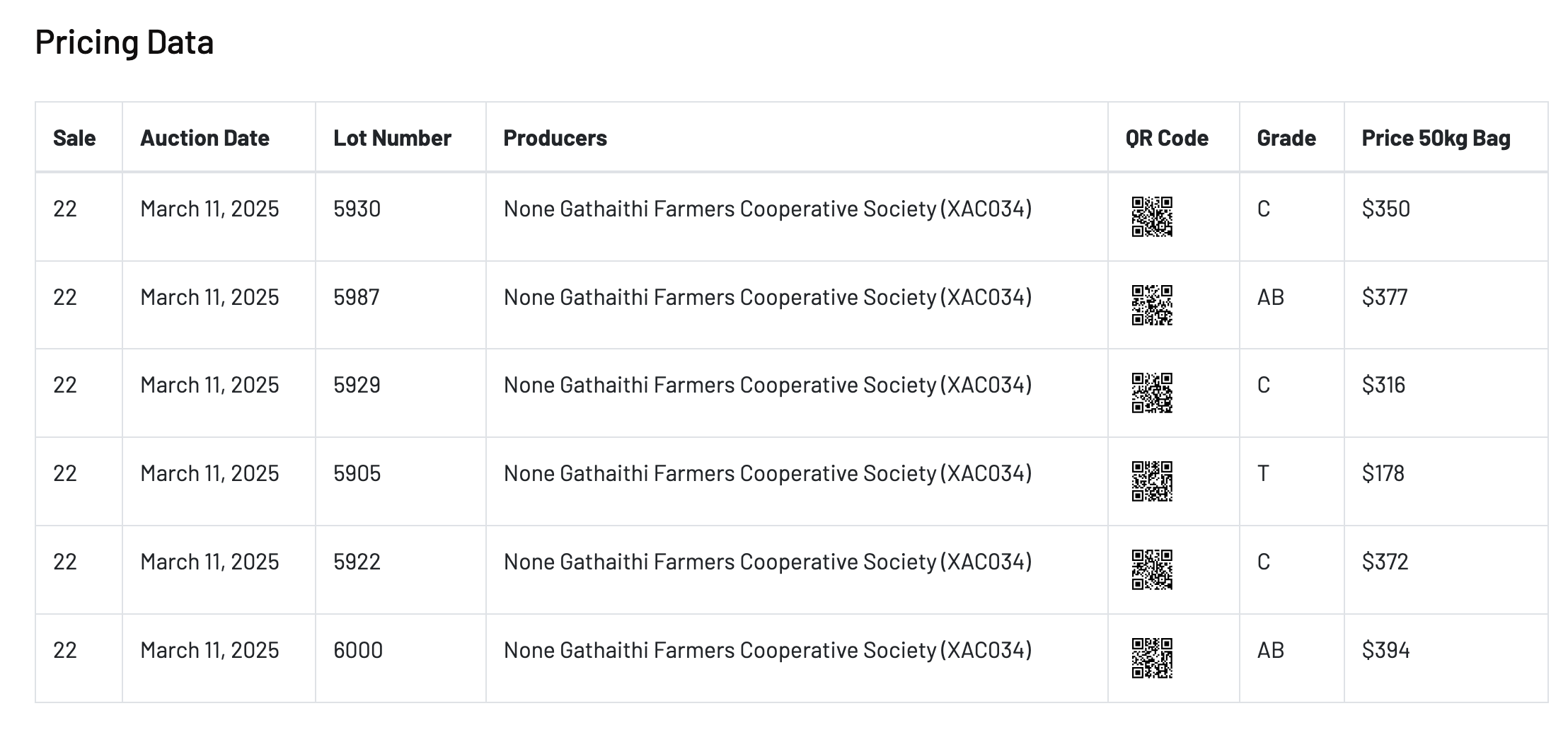Click the Auction Date column header
The height and width of the screenshot is (747, 1568).
tap(204, 138)
